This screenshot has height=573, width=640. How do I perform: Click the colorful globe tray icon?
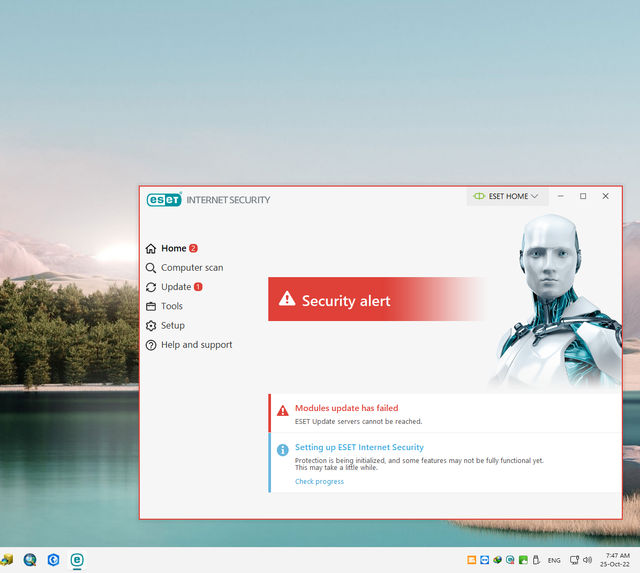coord(497,560)
